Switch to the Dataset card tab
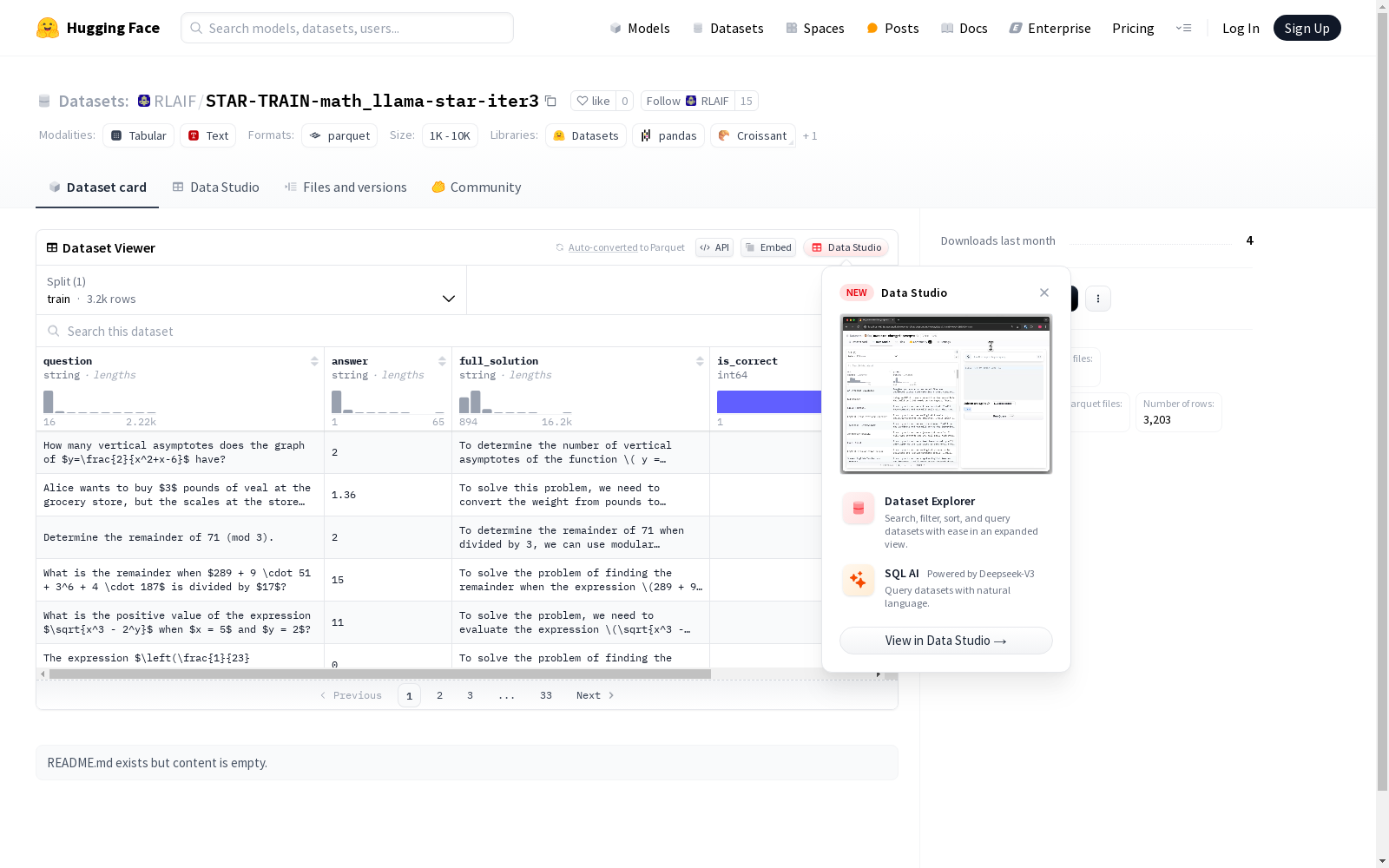Viewport: 1389px width, 868px height. click(97, 187)
